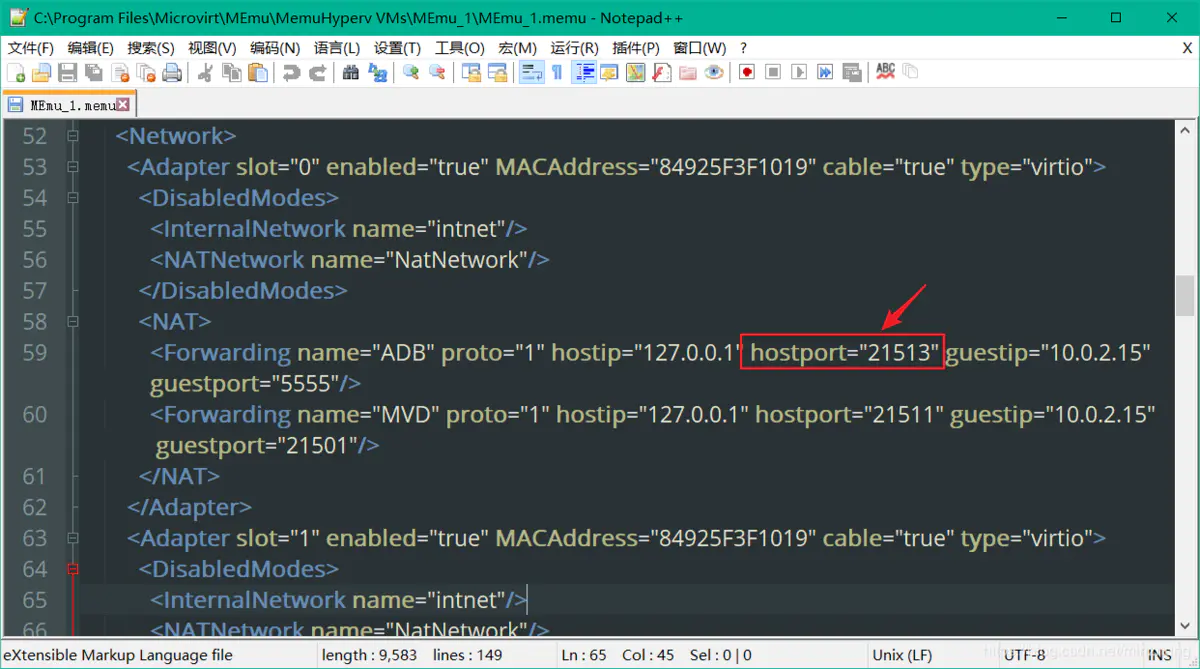
Task: Zoom out with the magnifier minus icon
Action: click(437, 72)
